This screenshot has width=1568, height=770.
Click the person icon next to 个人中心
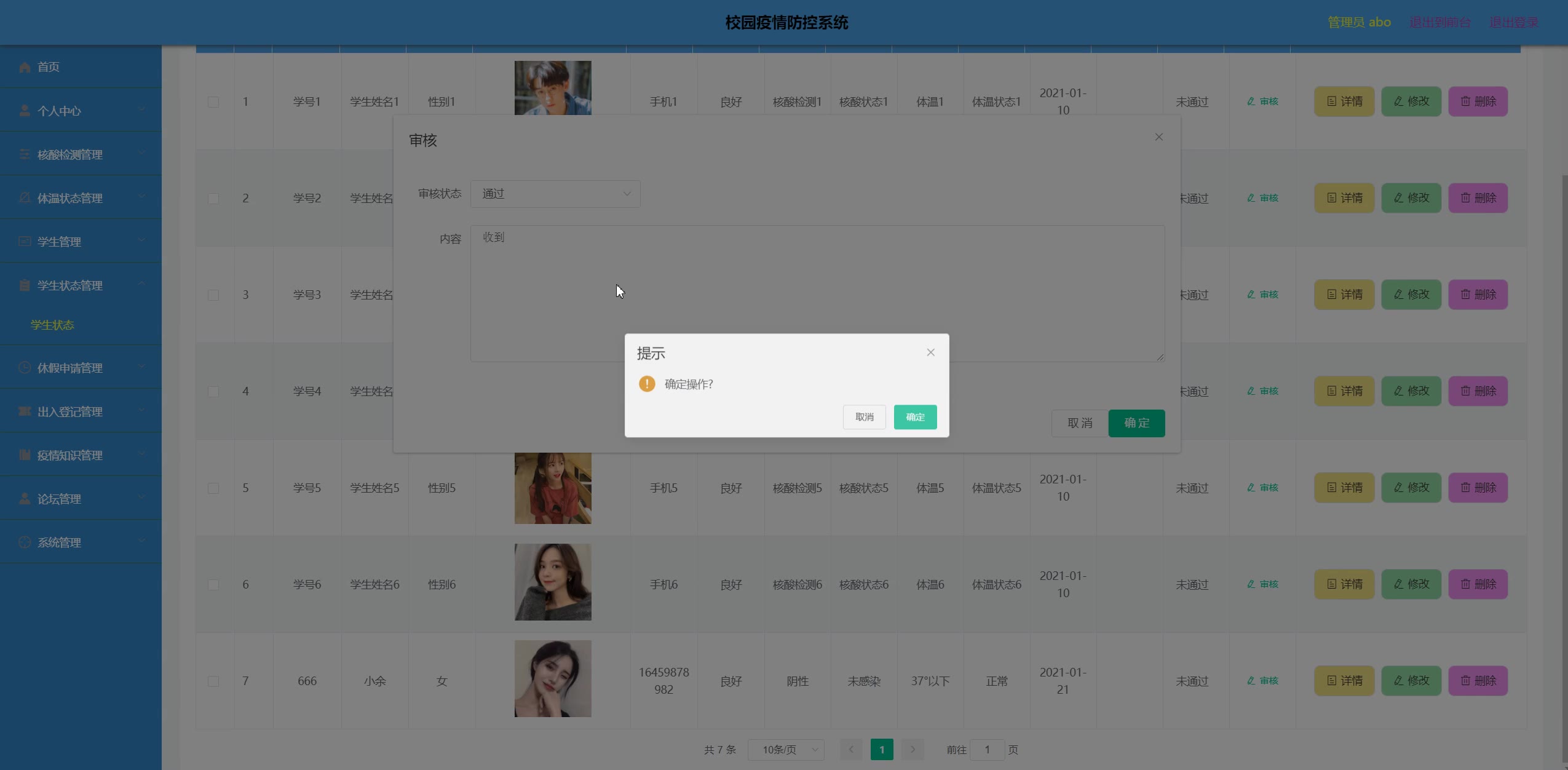[25, 111]
